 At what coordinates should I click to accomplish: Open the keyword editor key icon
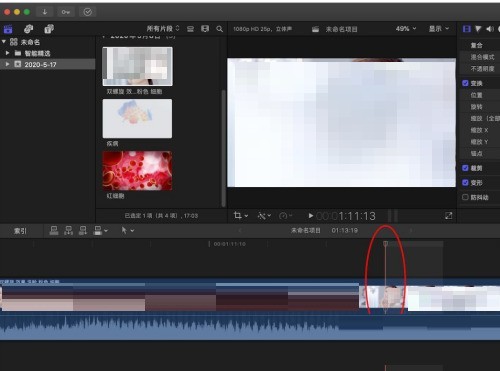click(66, 12)
